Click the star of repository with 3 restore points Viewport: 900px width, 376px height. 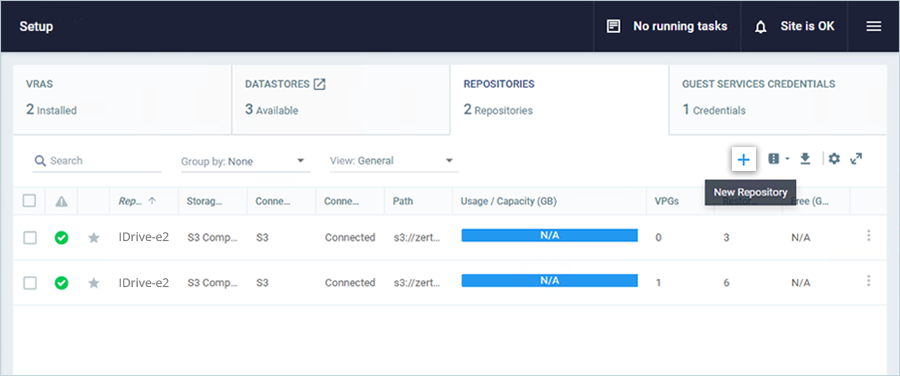click(x=94, y=237)
